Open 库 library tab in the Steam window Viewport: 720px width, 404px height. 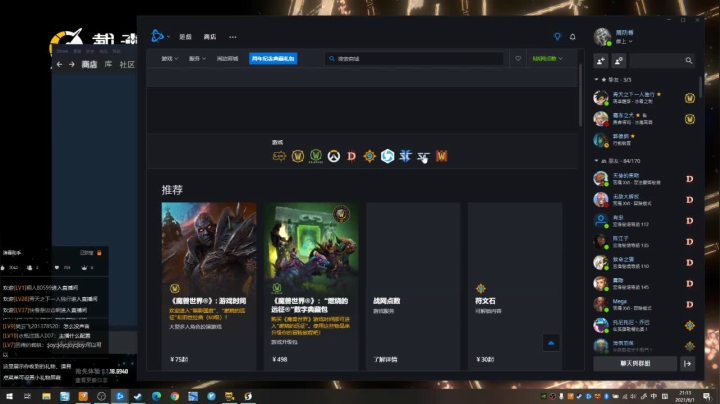coord(108,64)
